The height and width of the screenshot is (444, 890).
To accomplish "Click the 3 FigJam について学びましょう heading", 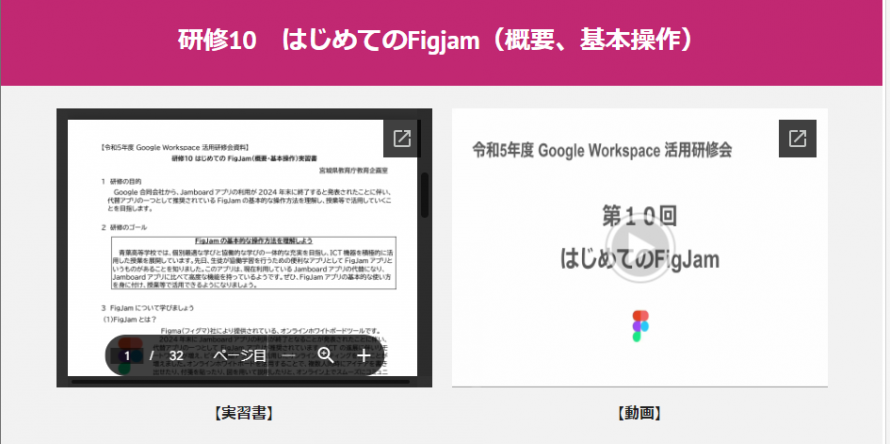I will (x=148, y=308).
